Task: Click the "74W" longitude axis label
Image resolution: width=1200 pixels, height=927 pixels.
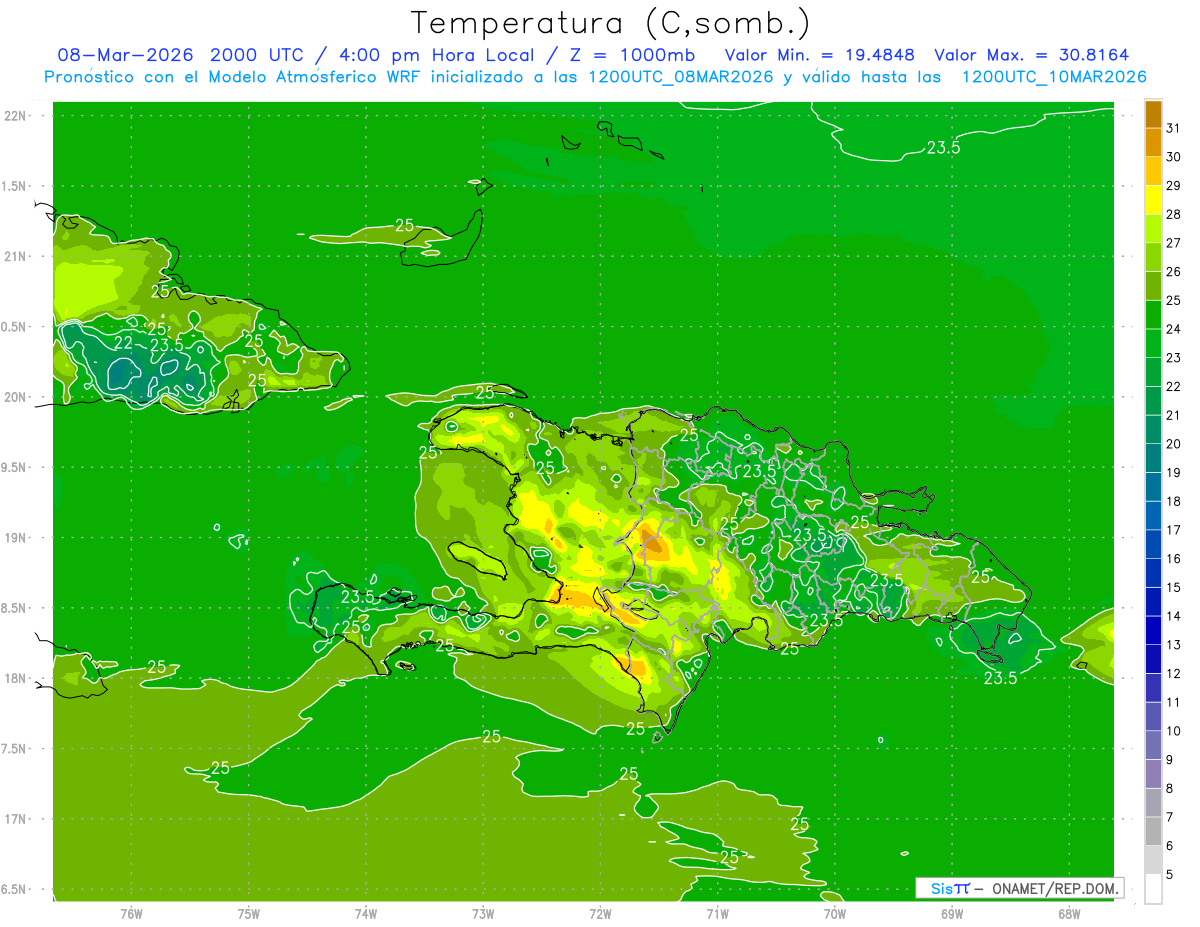Action: 366,914
